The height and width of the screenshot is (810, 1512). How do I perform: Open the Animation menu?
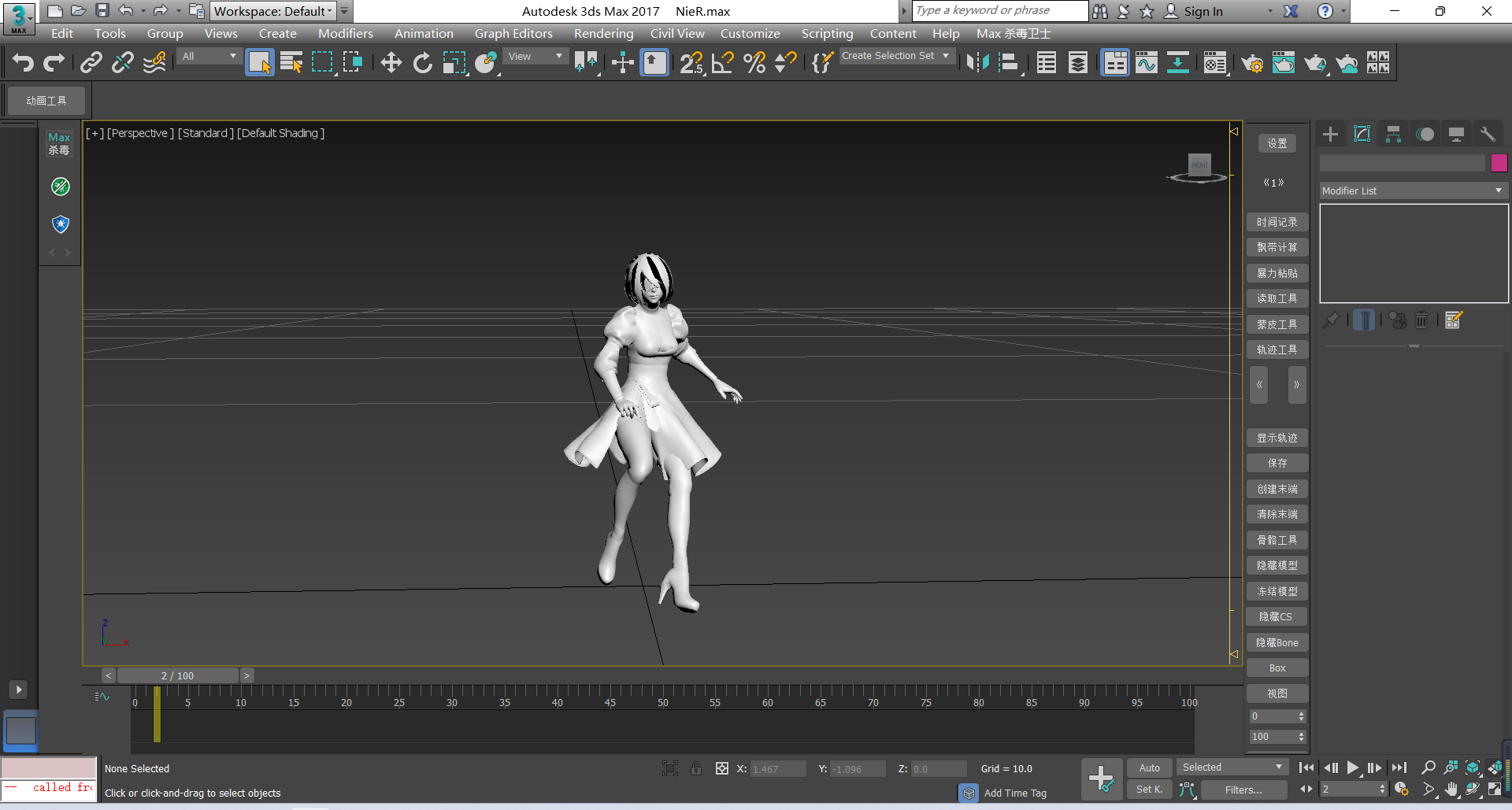pos(424,33)
